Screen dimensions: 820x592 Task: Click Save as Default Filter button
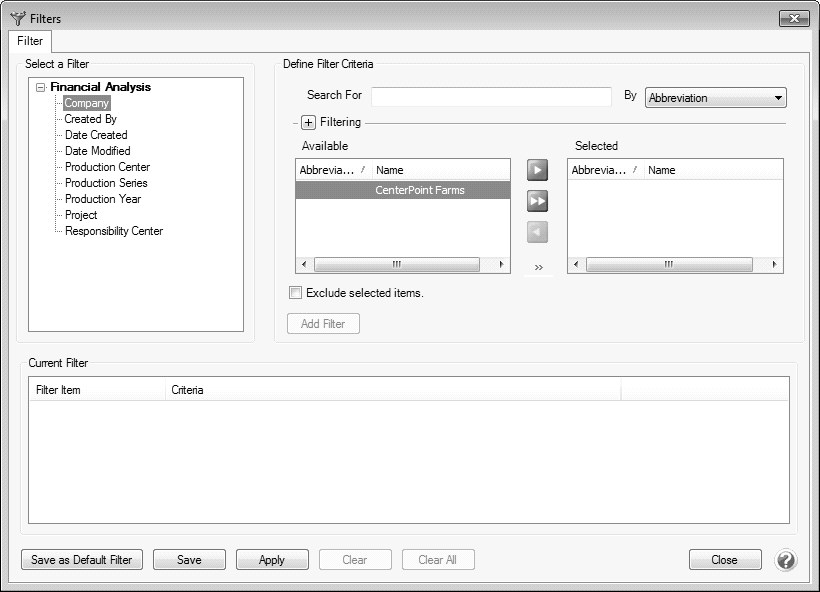[x=82, y=560]
